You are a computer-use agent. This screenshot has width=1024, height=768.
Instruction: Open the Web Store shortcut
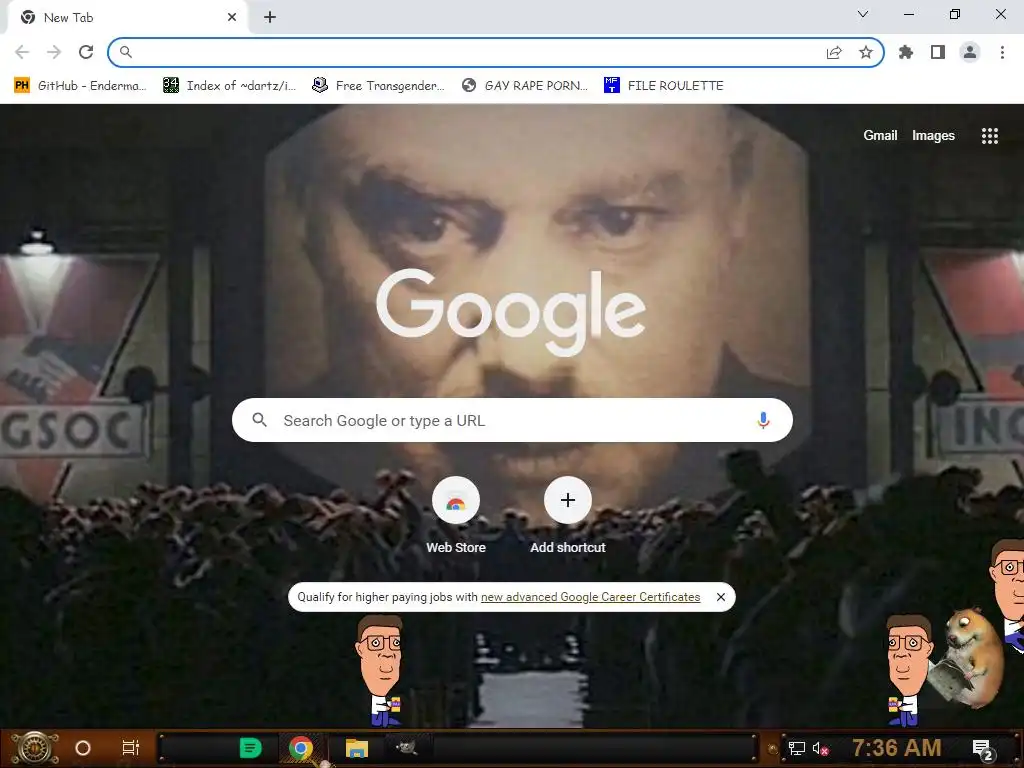coord(456,516)
